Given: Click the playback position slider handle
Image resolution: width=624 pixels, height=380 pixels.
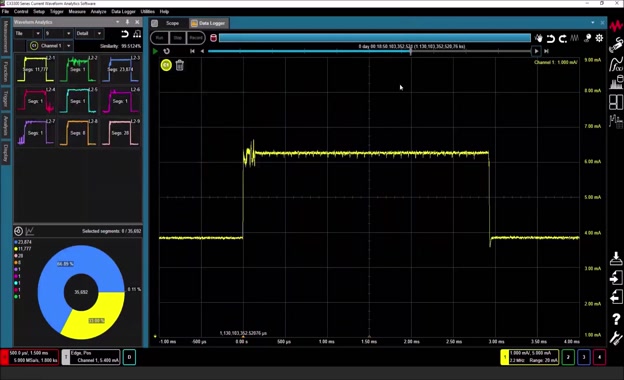Looking at the screenshot, I should coord(411,51).
